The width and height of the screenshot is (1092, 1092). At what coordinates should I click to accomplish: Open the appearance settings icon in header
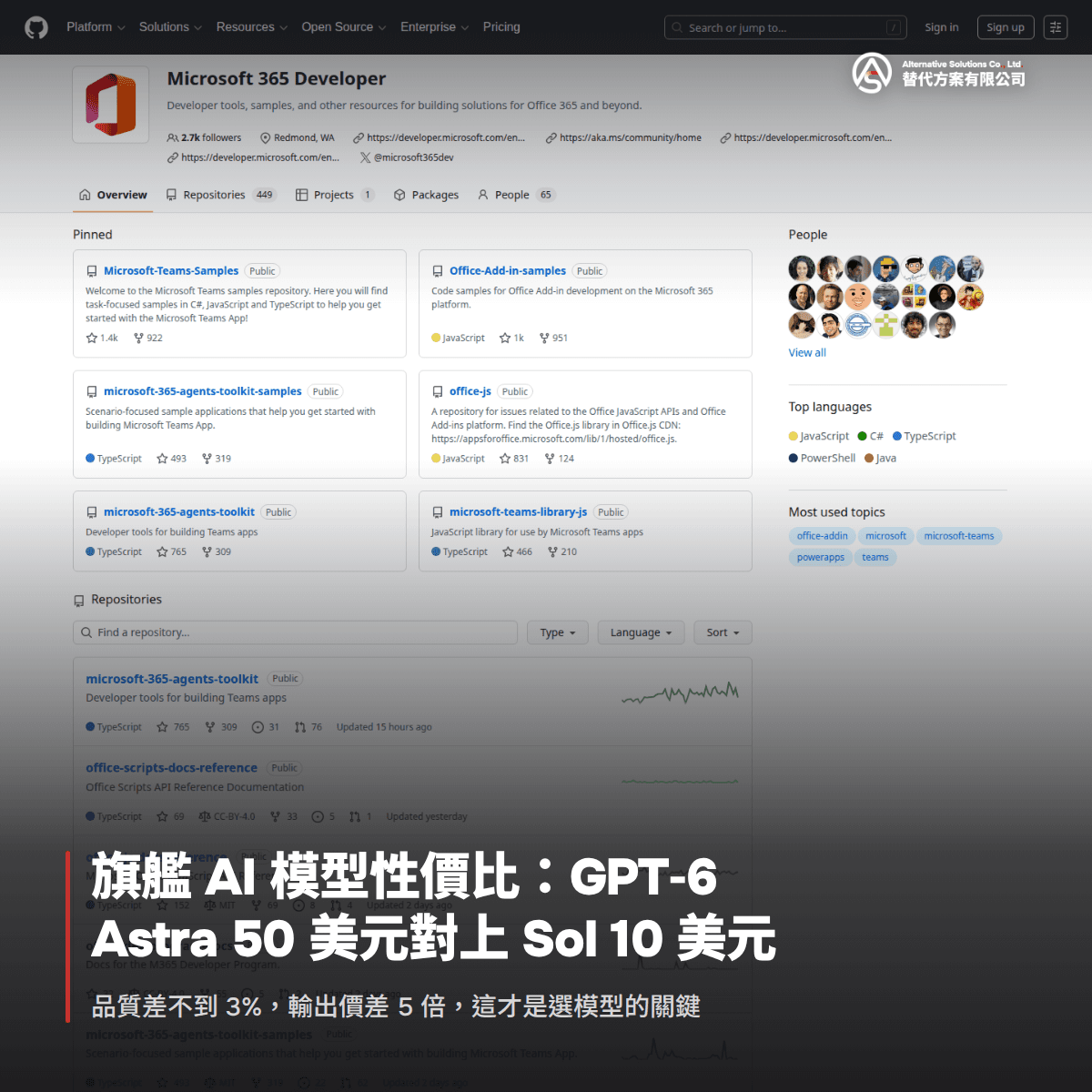1056,27
